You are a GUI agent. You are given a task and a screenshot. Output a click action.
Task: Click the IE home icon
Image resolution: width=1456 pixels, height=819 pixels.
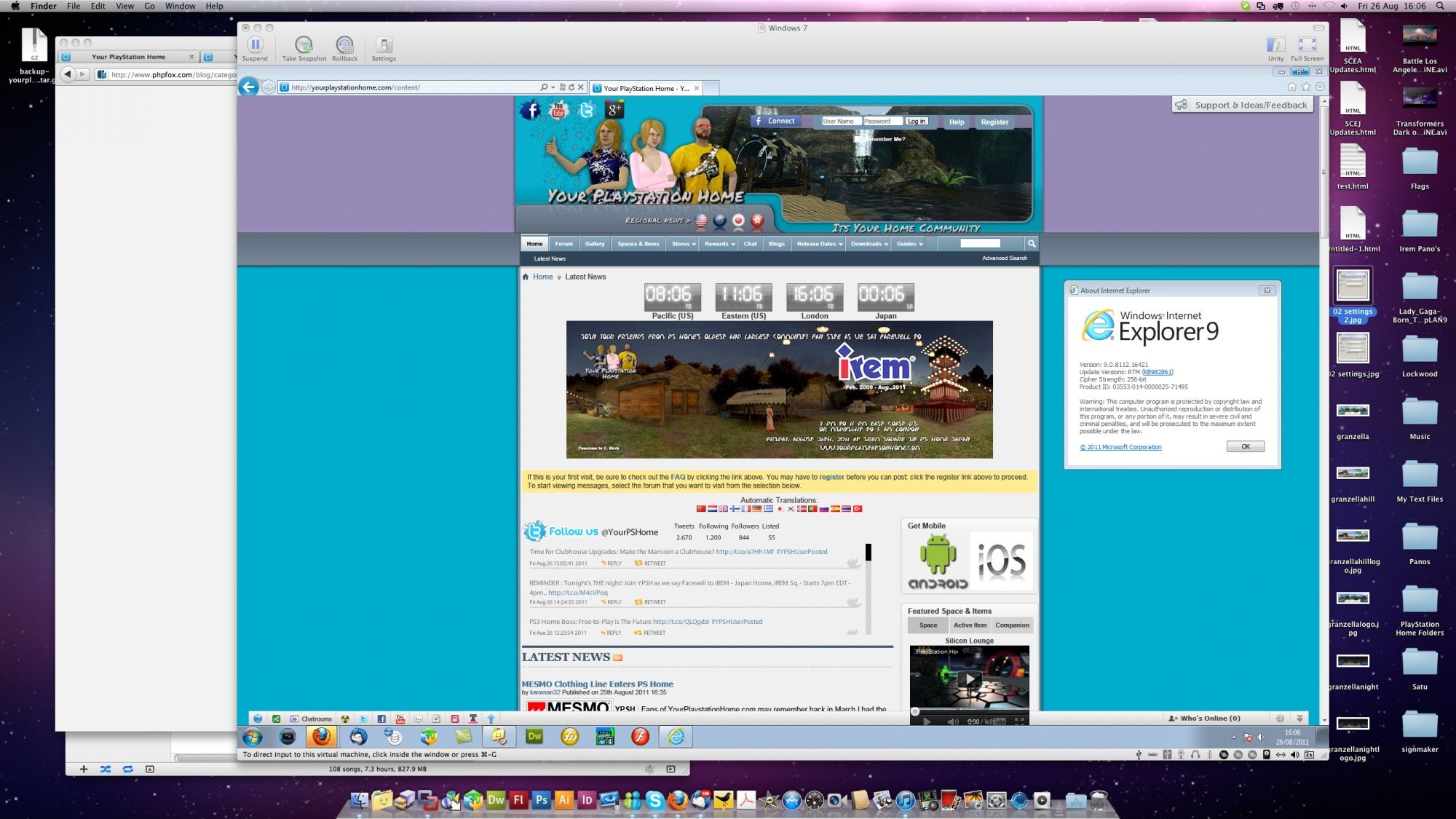pos(1291,87)
